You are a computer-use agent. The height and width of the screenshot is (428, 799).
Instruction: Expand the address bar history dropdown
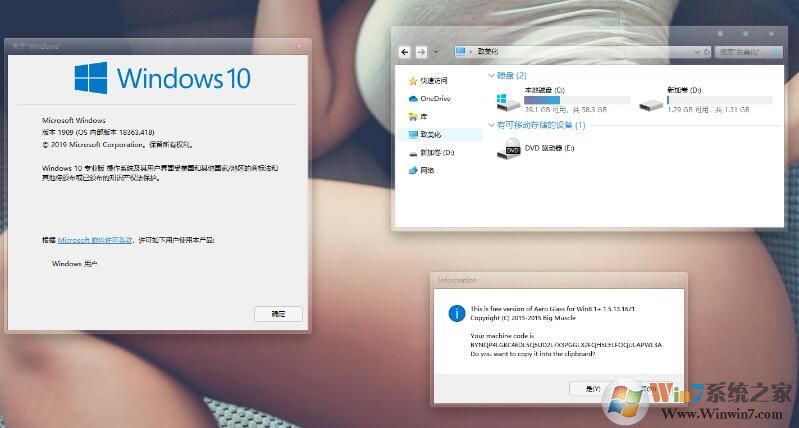[x=697, y=52]
